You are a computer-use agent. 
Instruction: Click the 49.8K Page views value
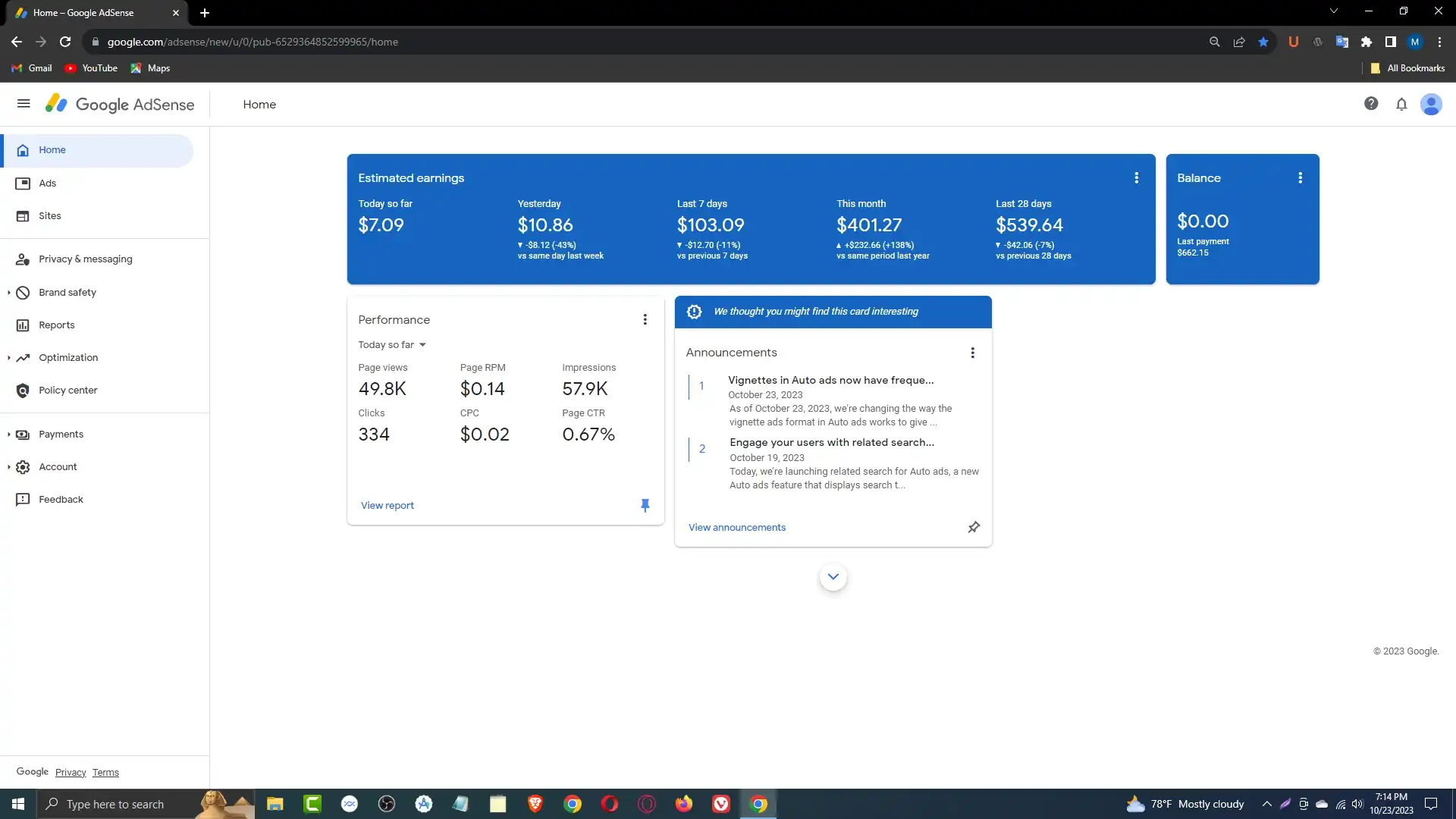(382, 389)
